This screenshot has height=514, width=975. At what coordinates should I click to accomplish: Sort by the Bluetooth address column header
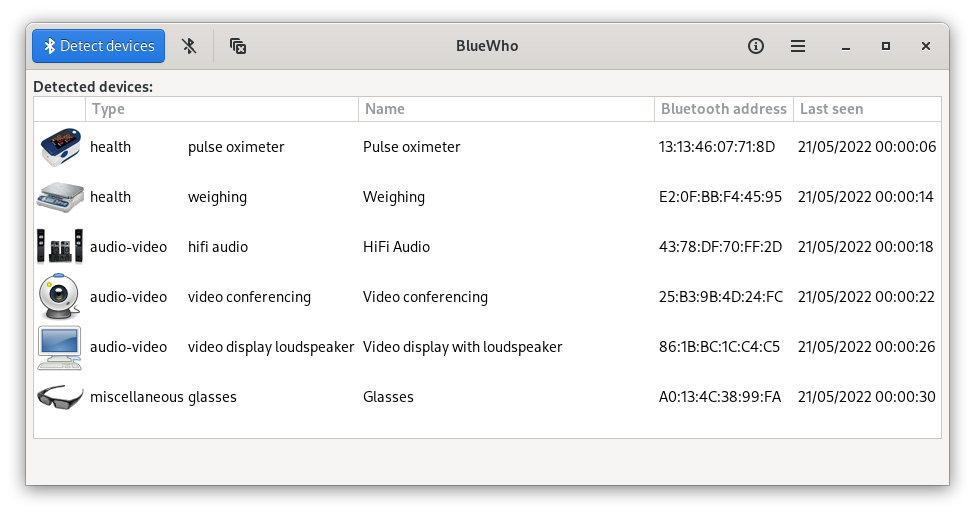pyautogui.click(x=724, y=109)
